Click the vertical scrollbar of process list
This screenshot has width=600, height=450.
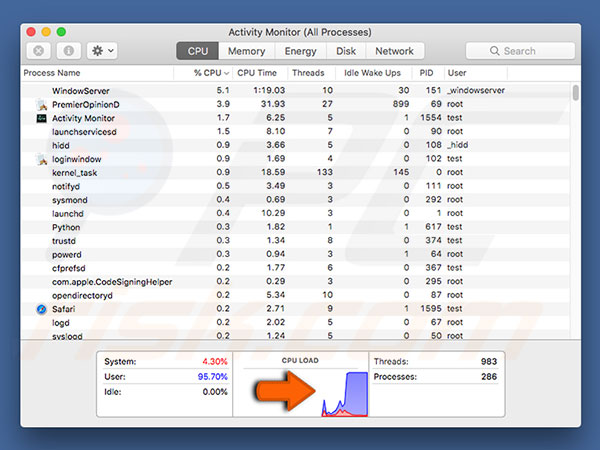[x=575, y=95]
